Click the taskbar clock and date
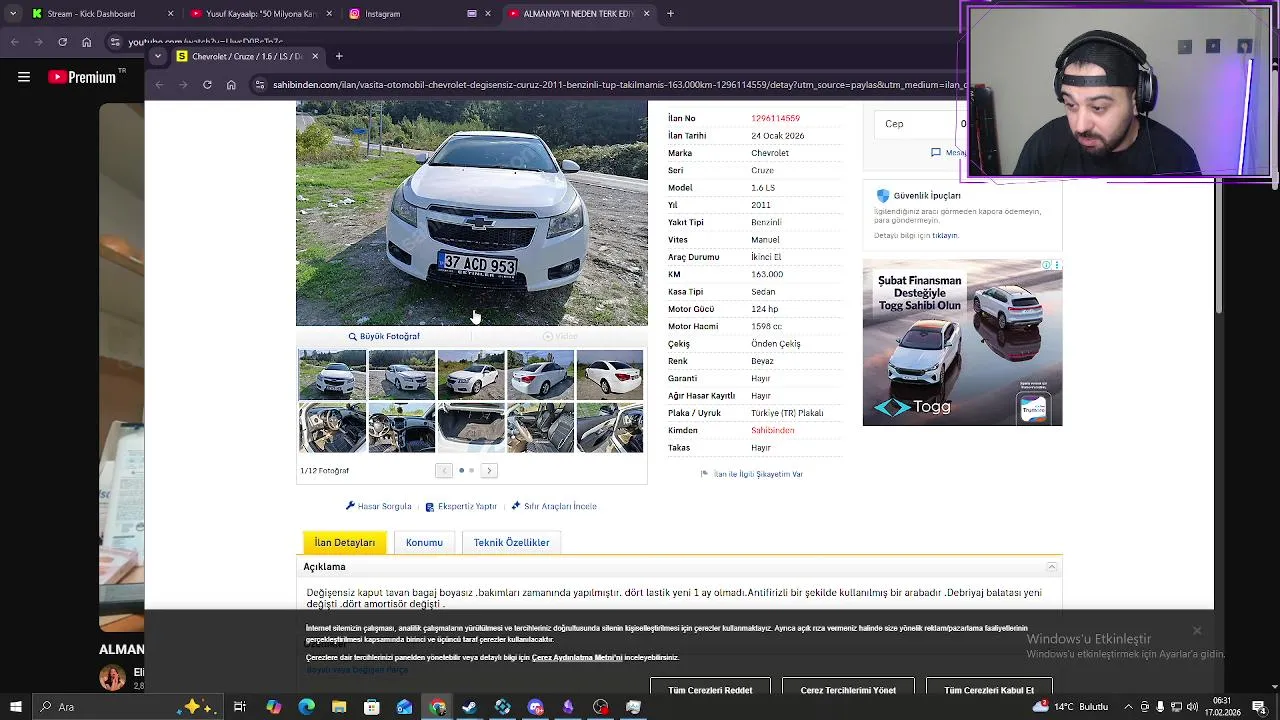Viewport: 1280px width, 720px height. click(x=1222, y=707)
